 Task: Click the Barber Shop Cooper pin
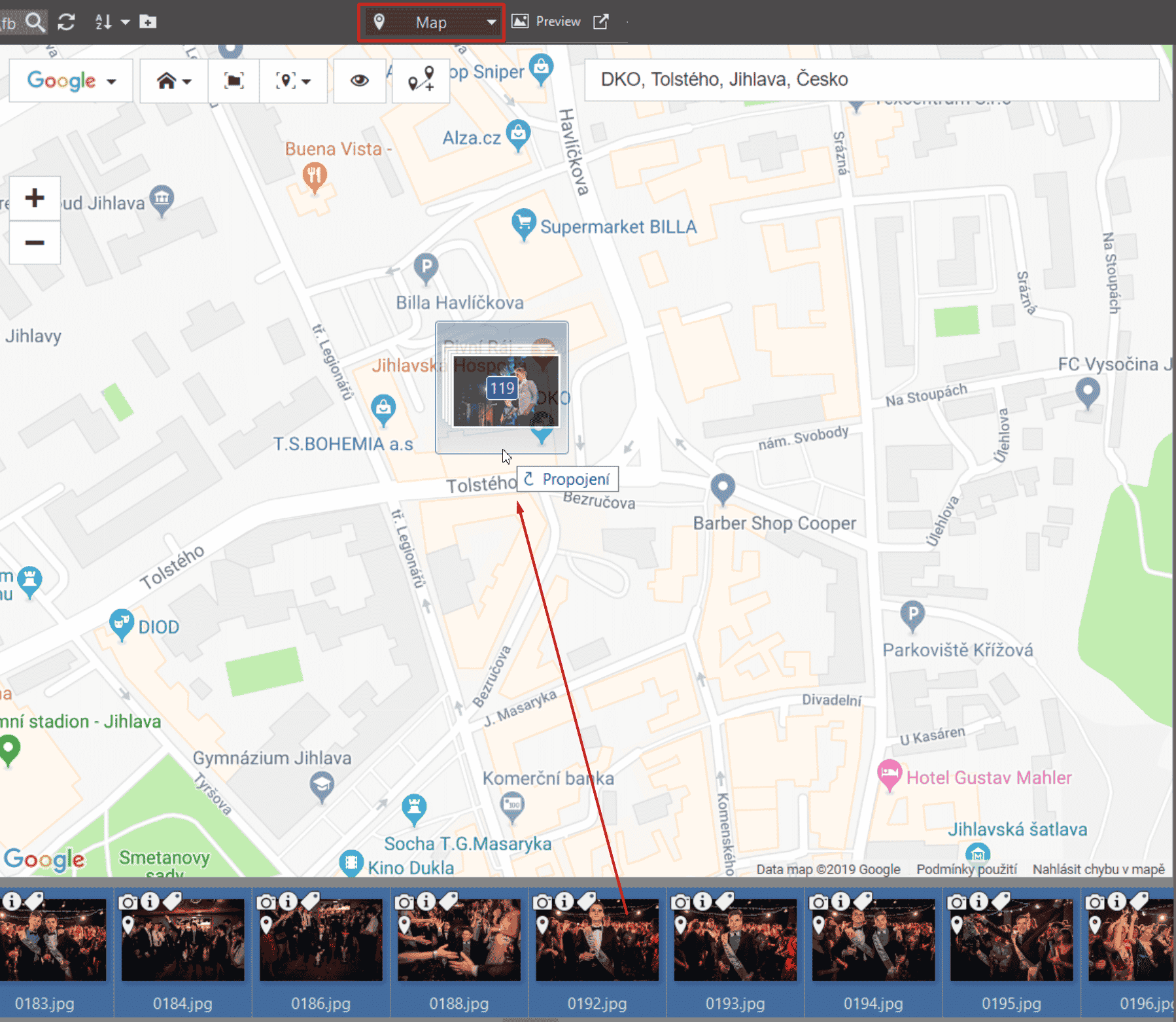click(x=723, y=489)
